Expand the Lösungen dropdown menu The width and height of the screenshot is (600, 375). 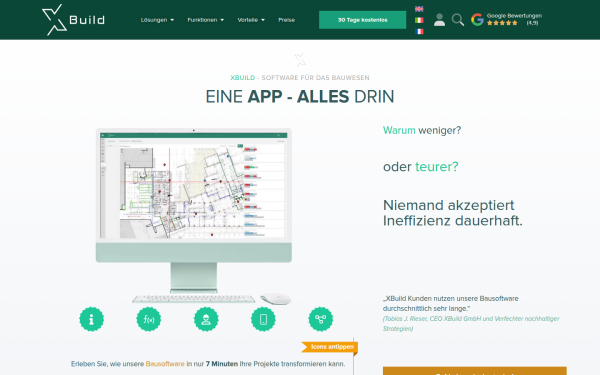click(157, 20)
